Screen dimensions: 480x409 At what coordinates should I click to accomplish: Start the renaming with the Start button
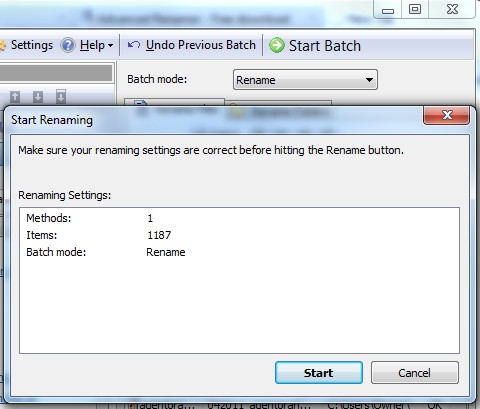pos(319,373)
